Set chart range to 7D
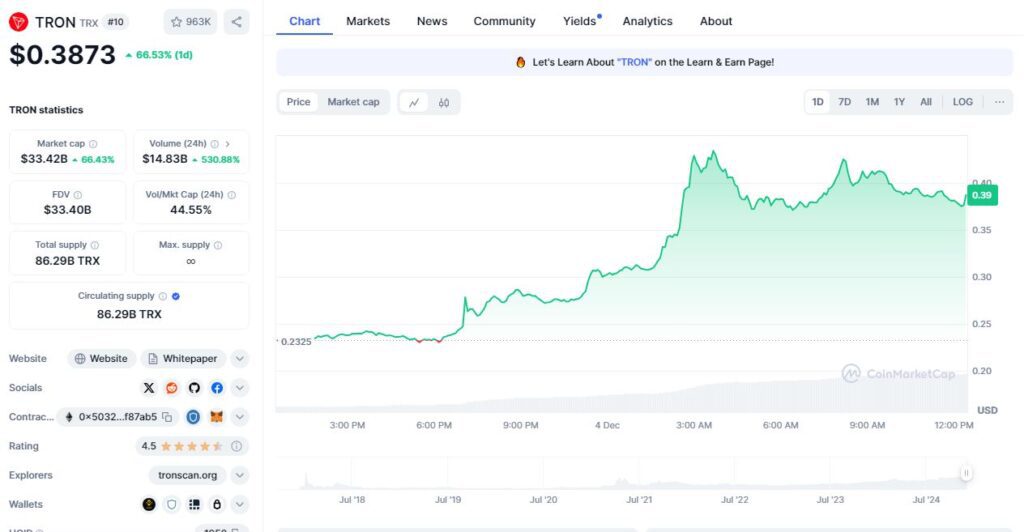This screenshot has width=1024, height=532. pyautogui.click(x=844, y=102)
